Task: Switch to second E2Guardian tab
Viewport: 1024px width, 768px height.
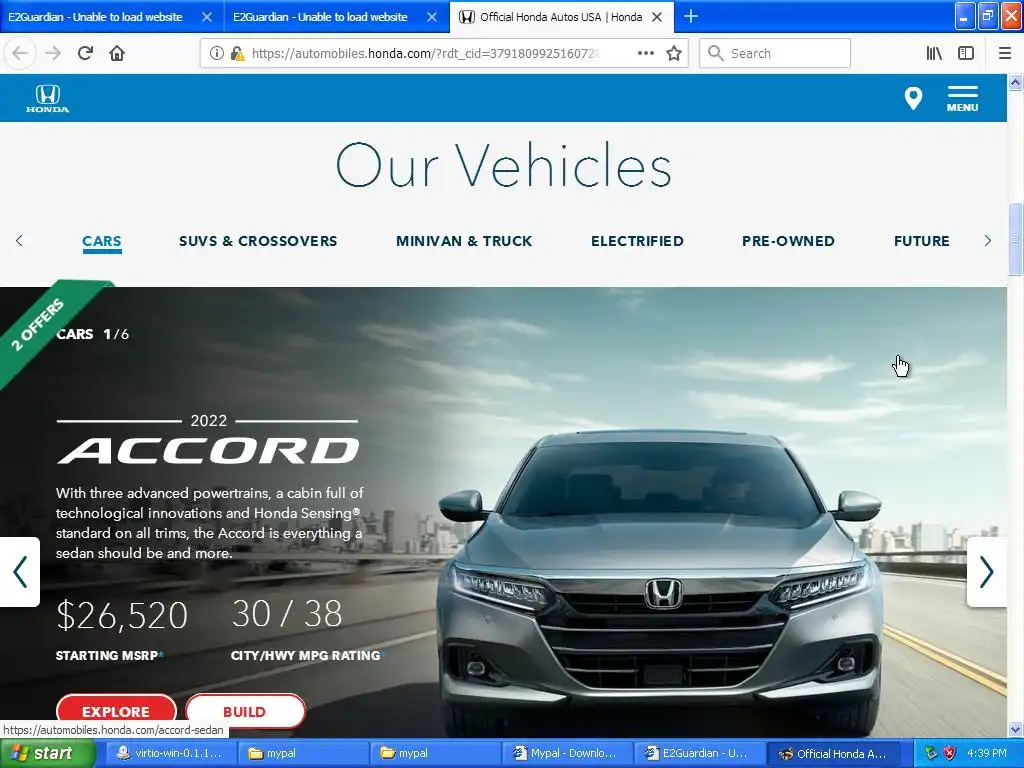Action: click(320, 17)
